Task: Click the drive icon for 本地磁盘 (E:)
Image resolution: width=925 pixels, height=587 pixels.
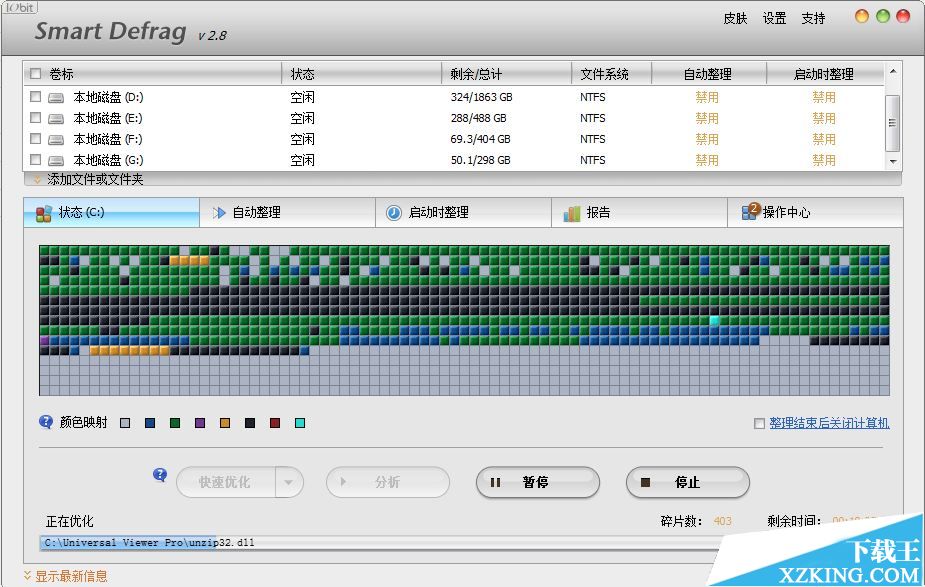Action: (56, 119)
